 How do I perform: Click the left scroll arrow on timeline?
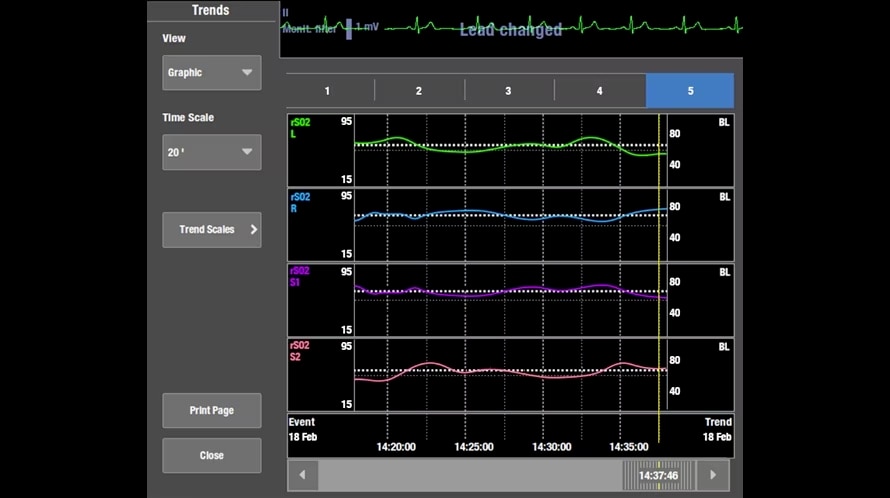pos(302,474)
